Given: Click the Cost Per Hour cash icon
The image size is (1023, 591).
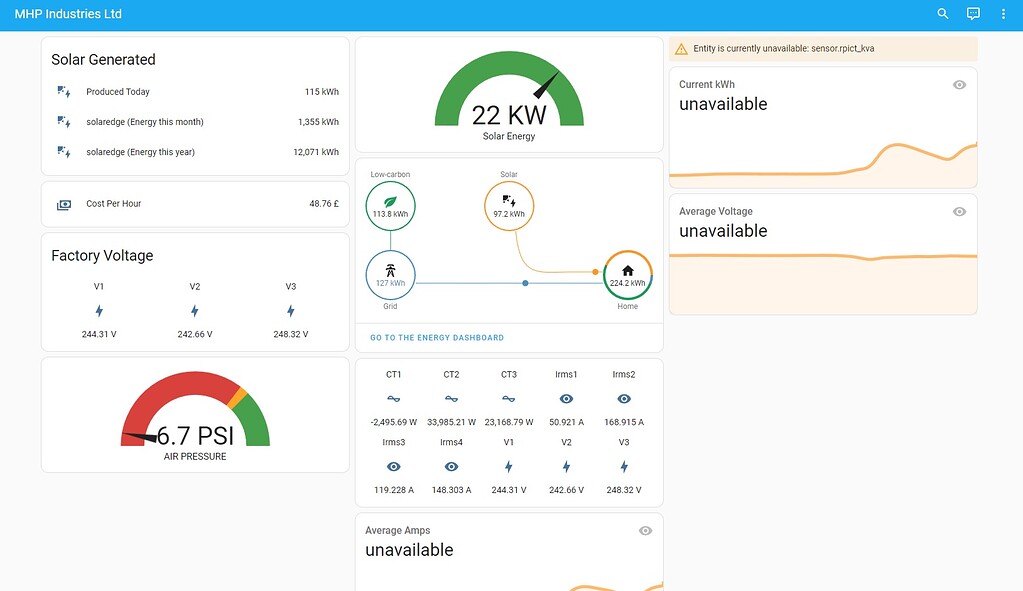Looking at the screenshot, I should [x=65, y=204].
